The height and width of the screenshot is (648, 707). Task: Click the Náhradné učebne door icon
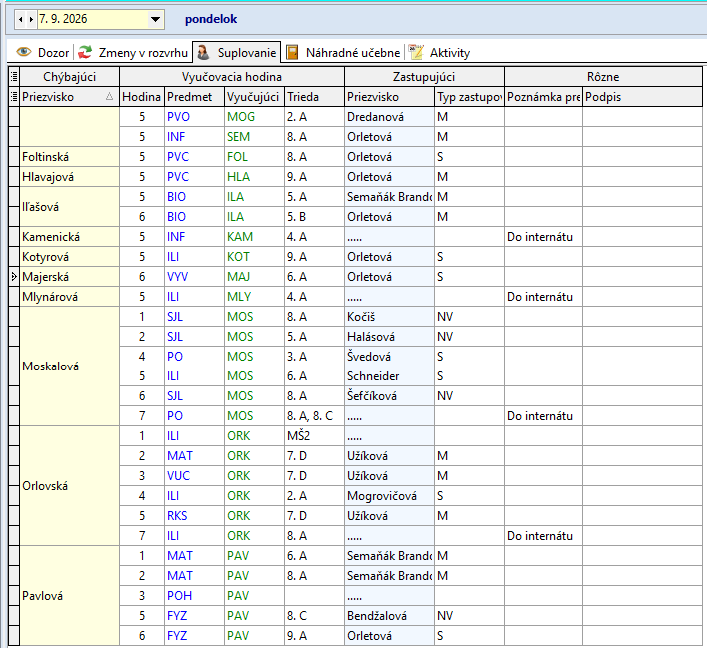[293, 52]
